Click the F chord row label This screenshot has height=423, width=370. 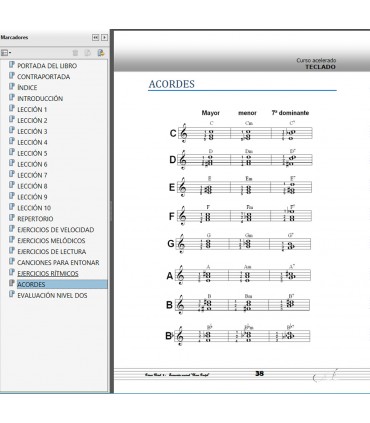coord(171,217)
